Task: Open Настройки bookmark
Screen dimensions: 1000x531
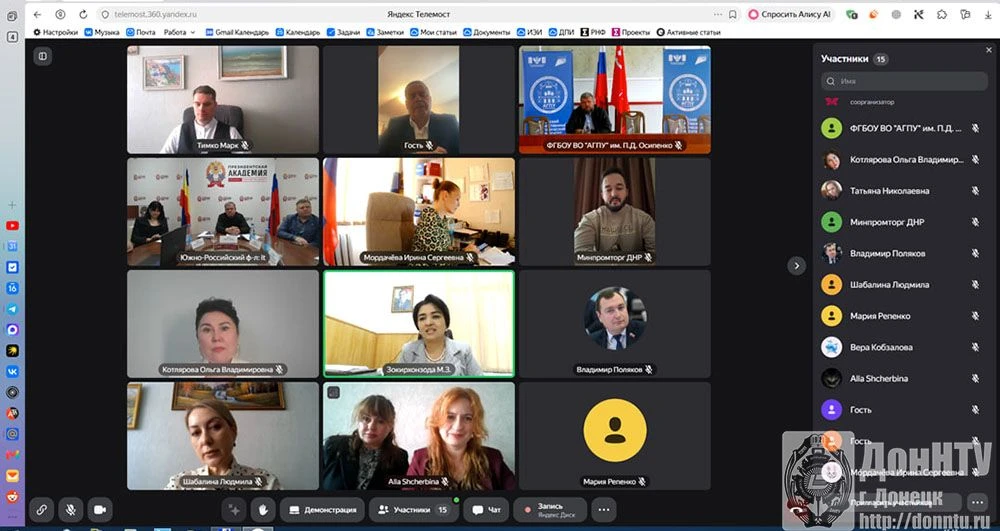Action: [55, 32]
